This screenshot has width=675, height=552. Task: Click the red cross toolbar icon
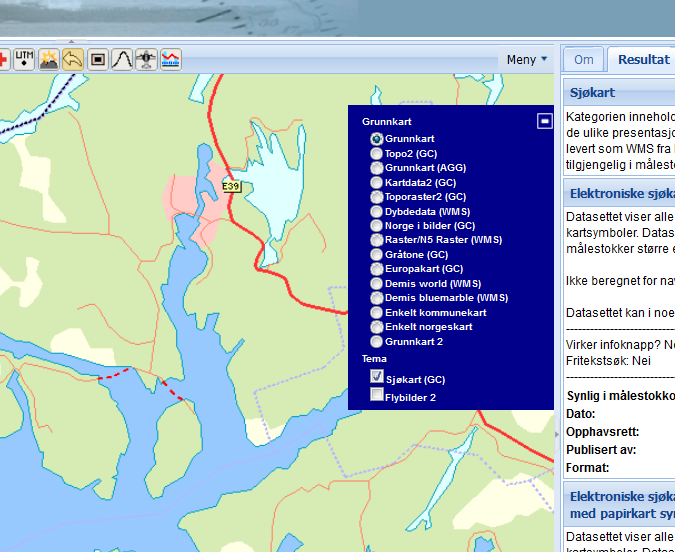point(3,60)
